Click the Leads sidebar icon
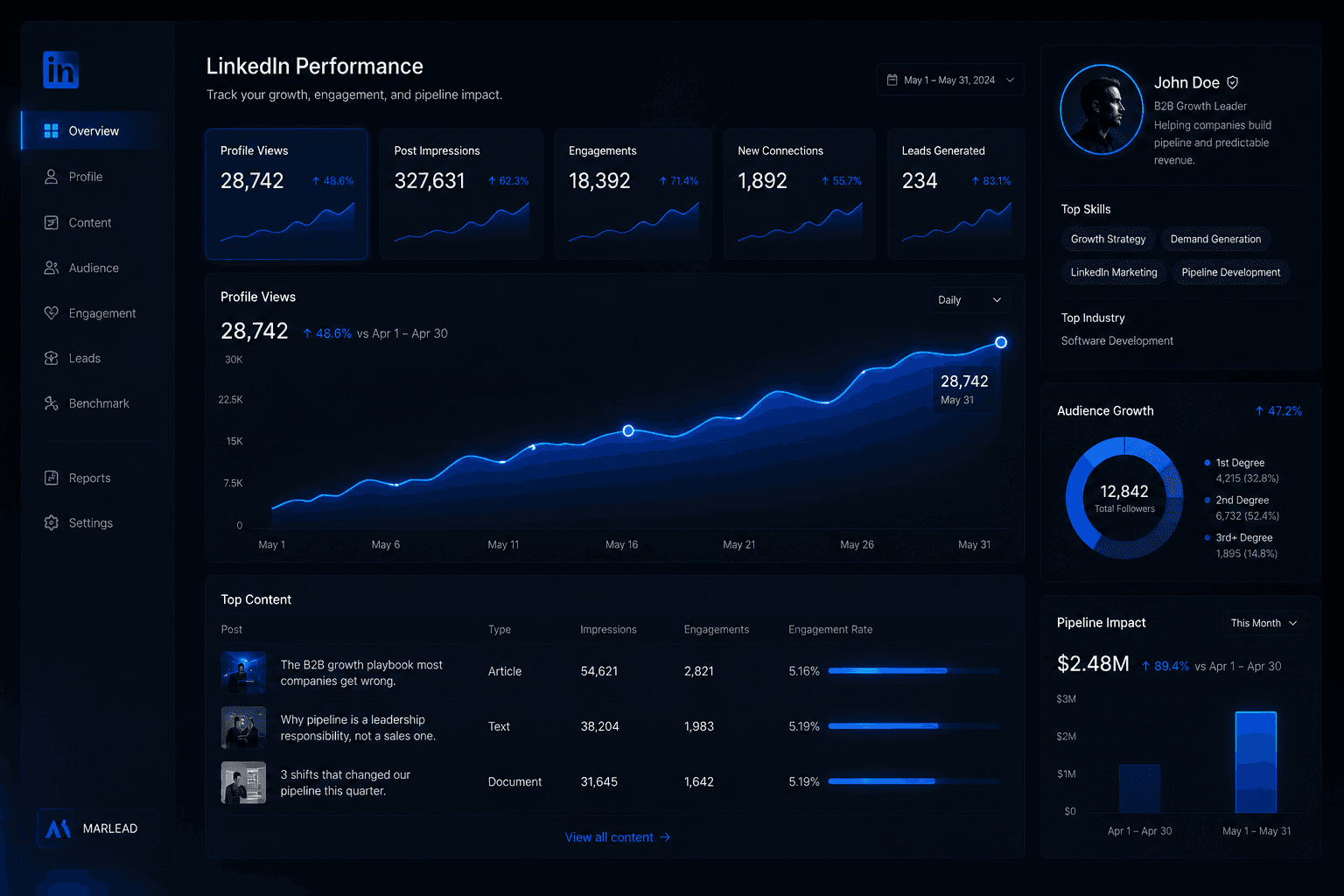The height and width of the screenshot is (896, 1344). point(52,358)
